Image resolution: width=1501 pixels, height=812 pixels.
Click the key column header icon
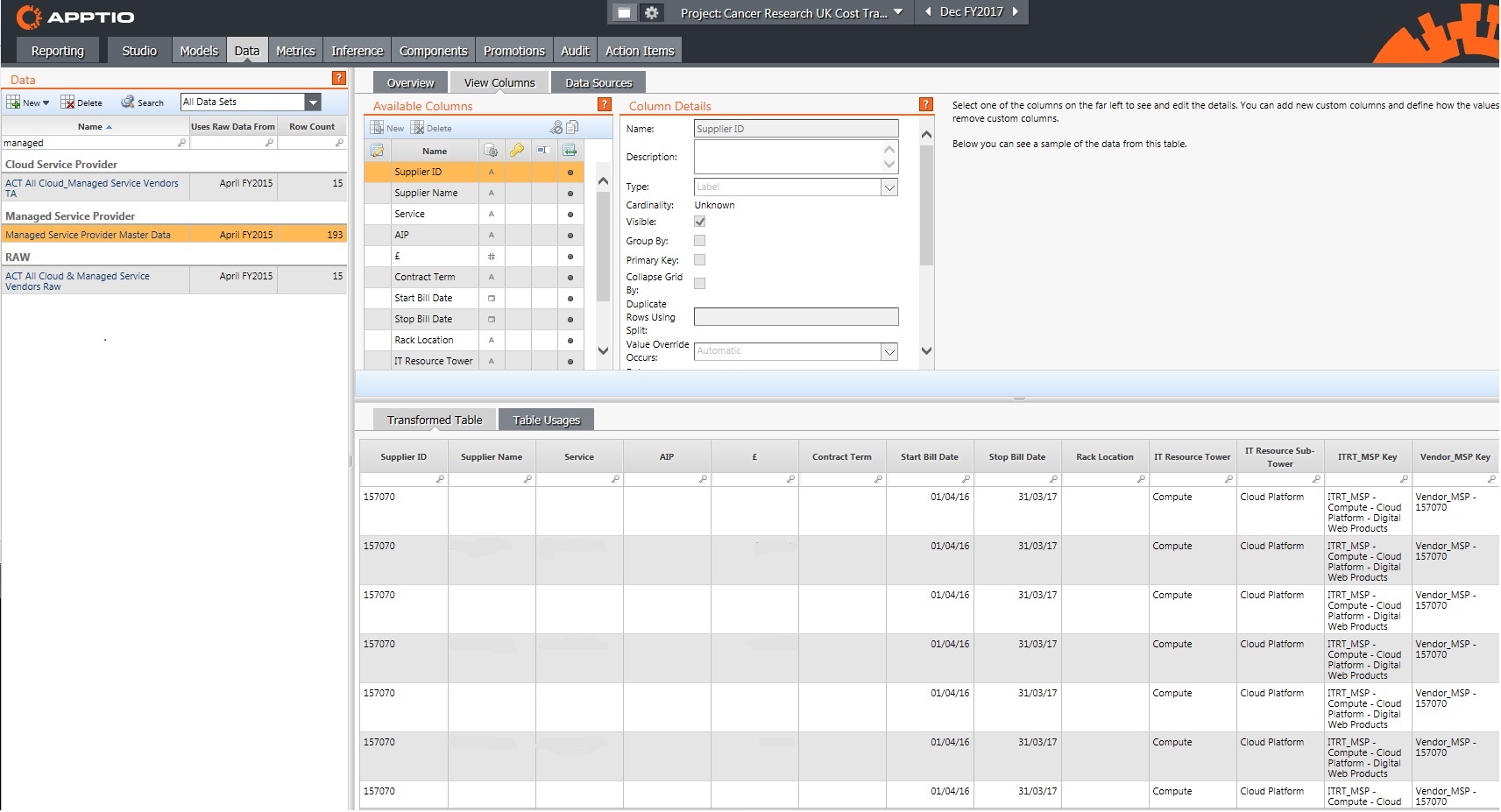pyautogui.click(x=518, y=151)
